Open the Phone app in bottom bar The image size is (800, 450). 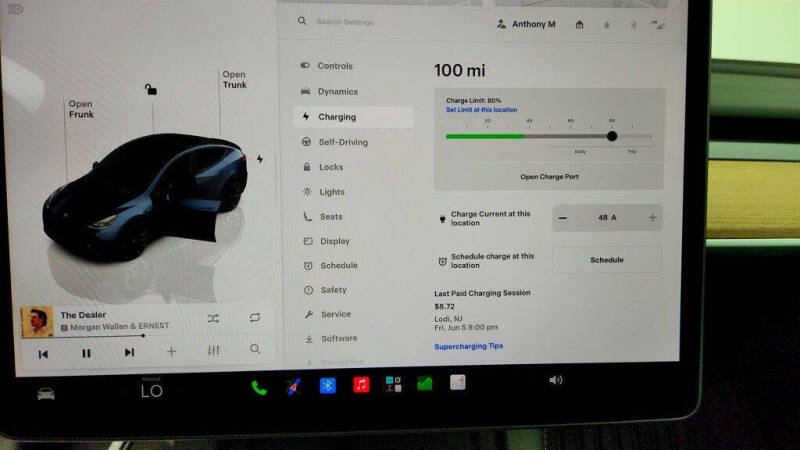tap(259, 388)
